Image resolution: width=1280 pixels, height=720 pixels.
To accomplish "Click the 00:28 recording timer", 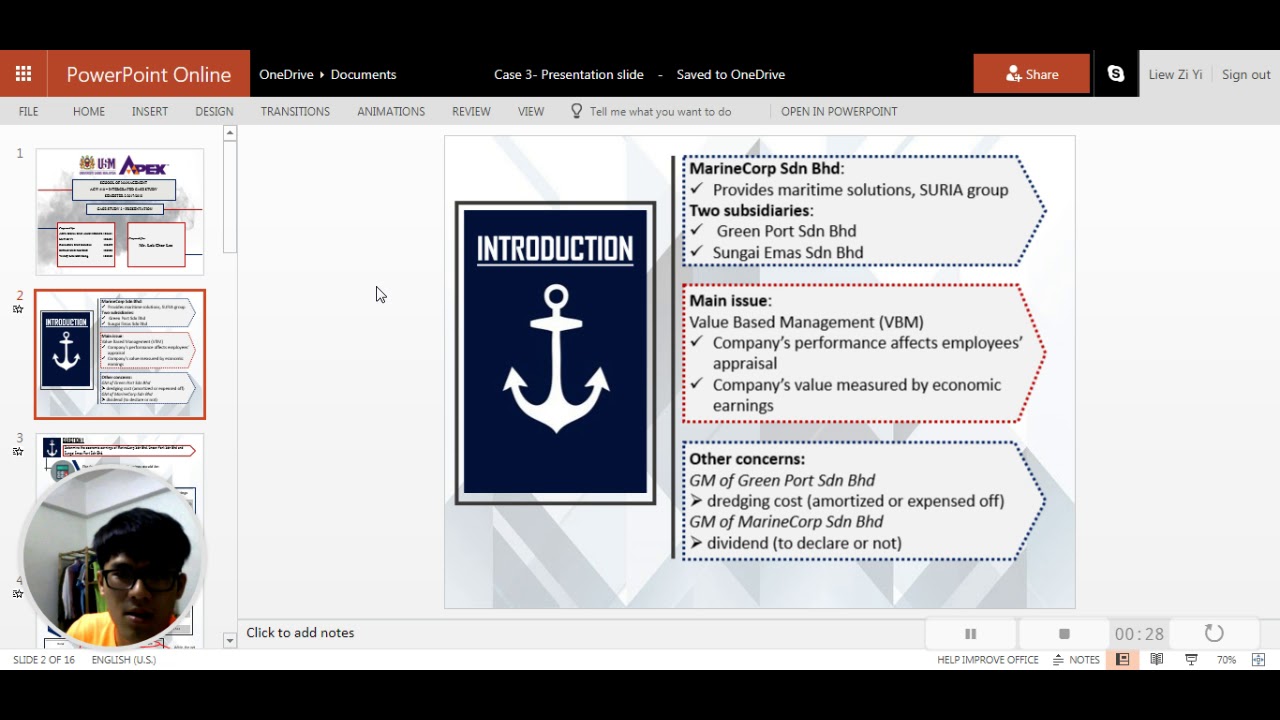I will click(x=1139, y=634).
